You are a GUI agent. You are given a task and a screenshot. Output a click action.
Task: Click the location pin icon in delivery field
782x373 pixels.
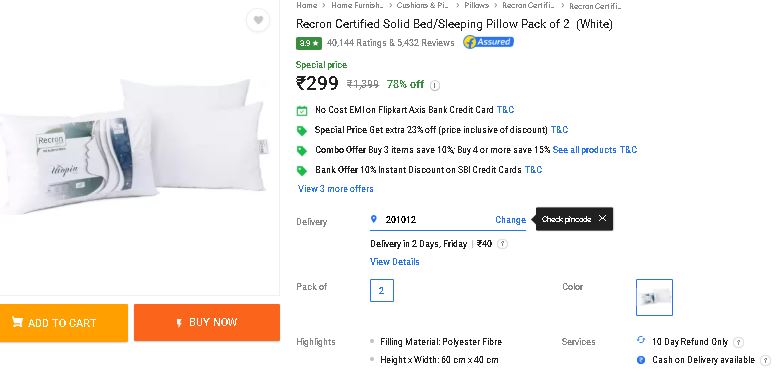374,219
